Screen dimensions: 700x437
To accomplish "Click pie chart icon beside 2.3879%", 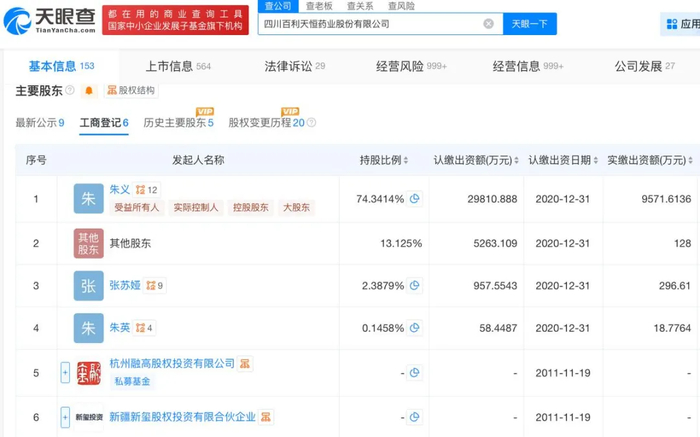I will pyautogui.click(x=415, y=285).
